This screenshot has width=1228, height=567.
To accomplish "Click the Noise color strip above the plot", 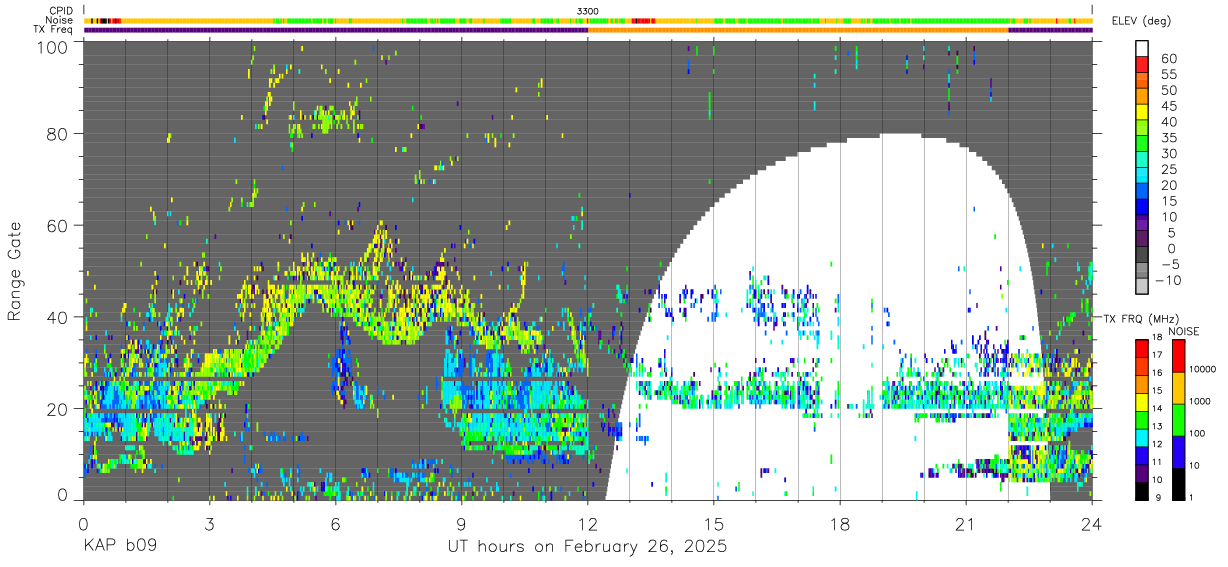I will point(588,20).
